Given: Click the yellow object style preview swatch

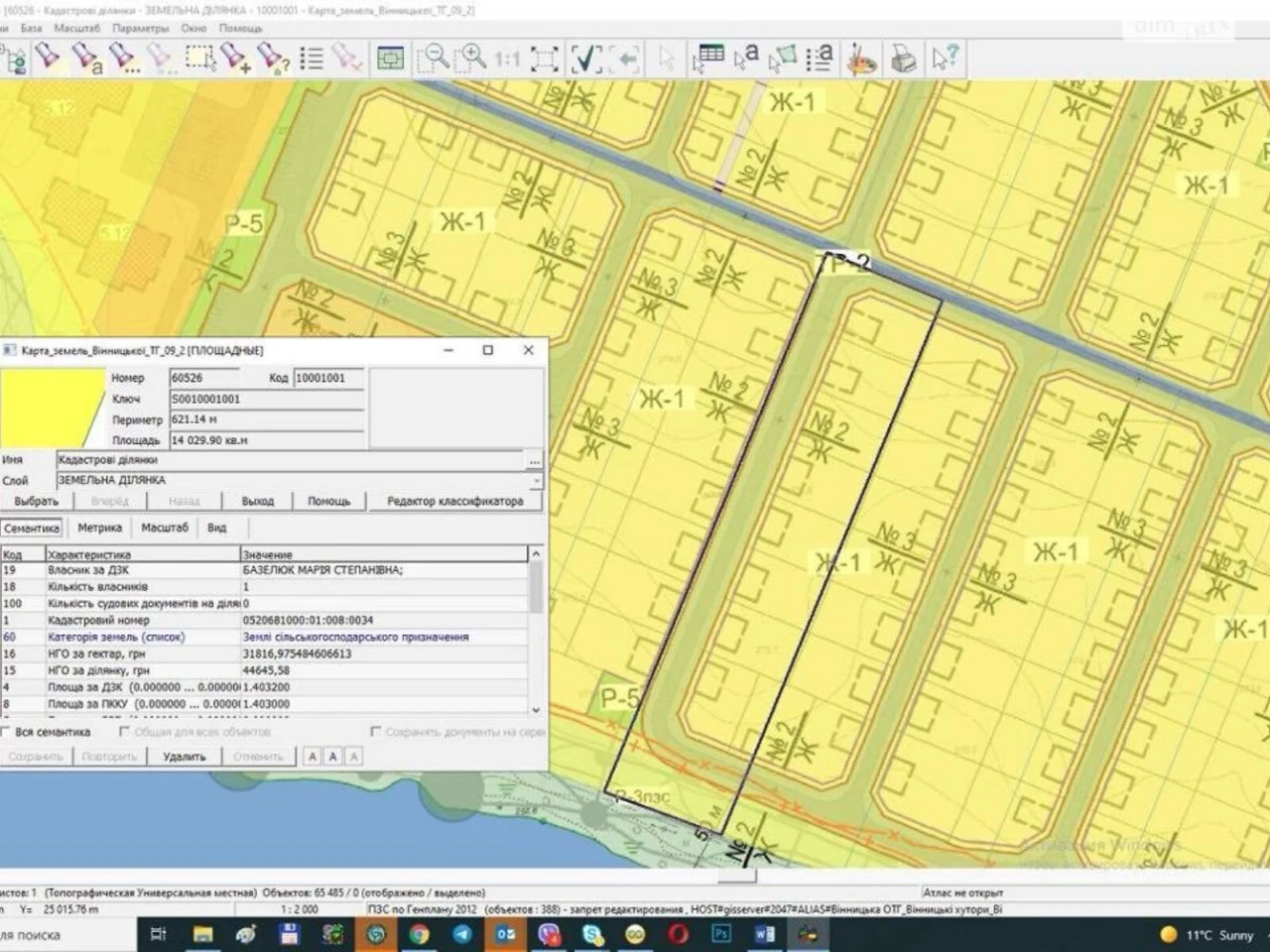Looking at the screenshot, I should coord(52,408).
